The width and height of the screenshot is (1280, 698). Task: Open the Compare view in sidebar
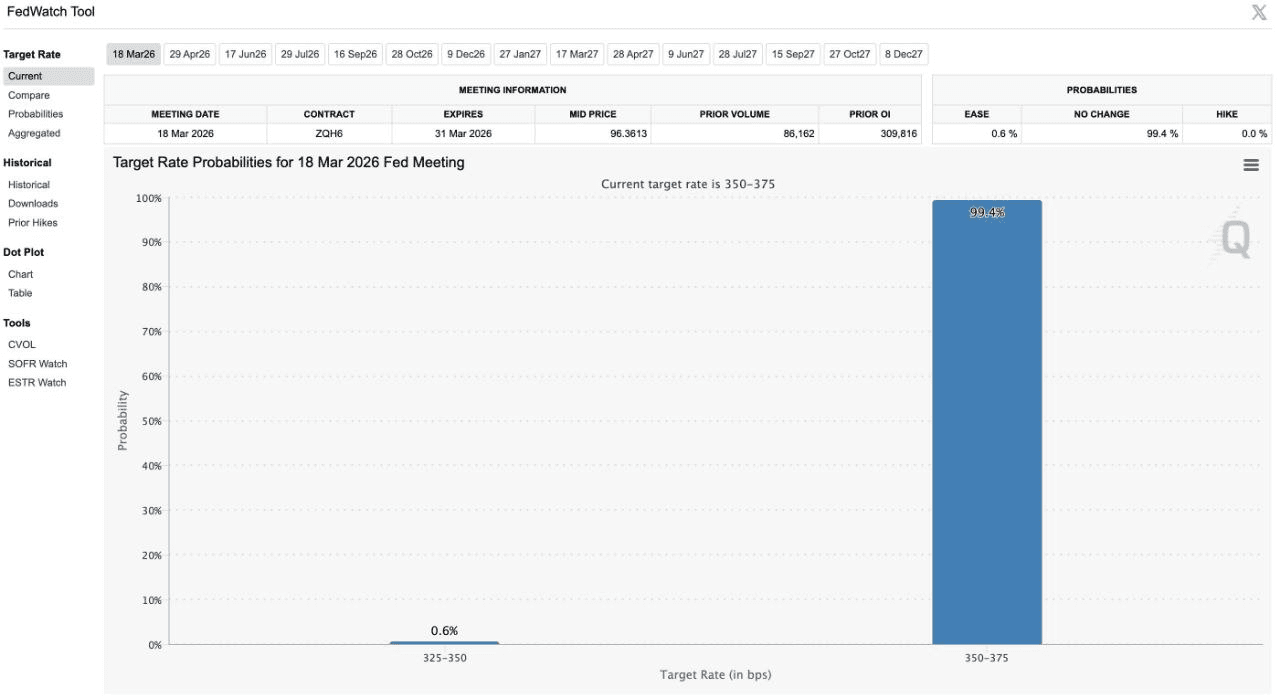[x=29, y=95]
